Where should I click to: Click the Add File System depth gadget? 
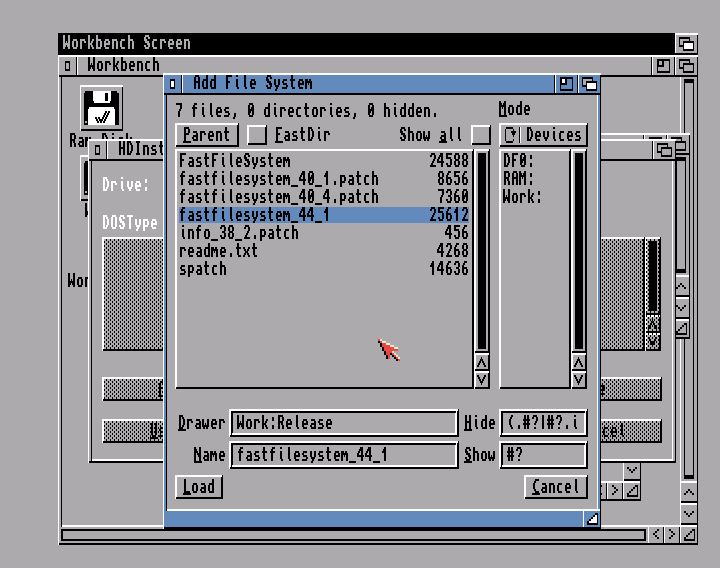pyautogui.click(x=587, y=84)
